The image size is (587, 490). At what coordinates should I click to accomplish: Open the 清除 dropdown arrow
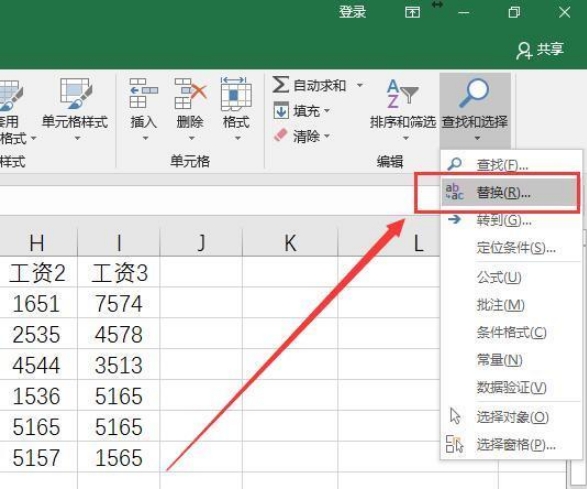tap(327, 136)
